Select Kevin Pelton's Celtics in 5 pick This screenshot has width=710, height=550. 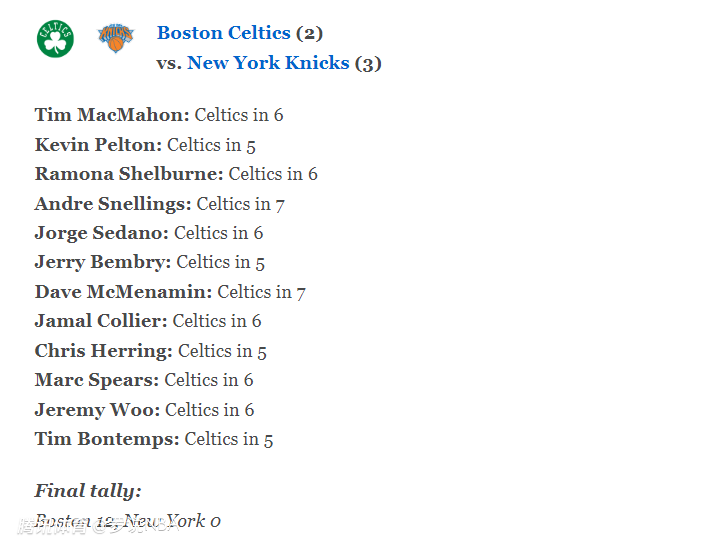click(145, 145)
